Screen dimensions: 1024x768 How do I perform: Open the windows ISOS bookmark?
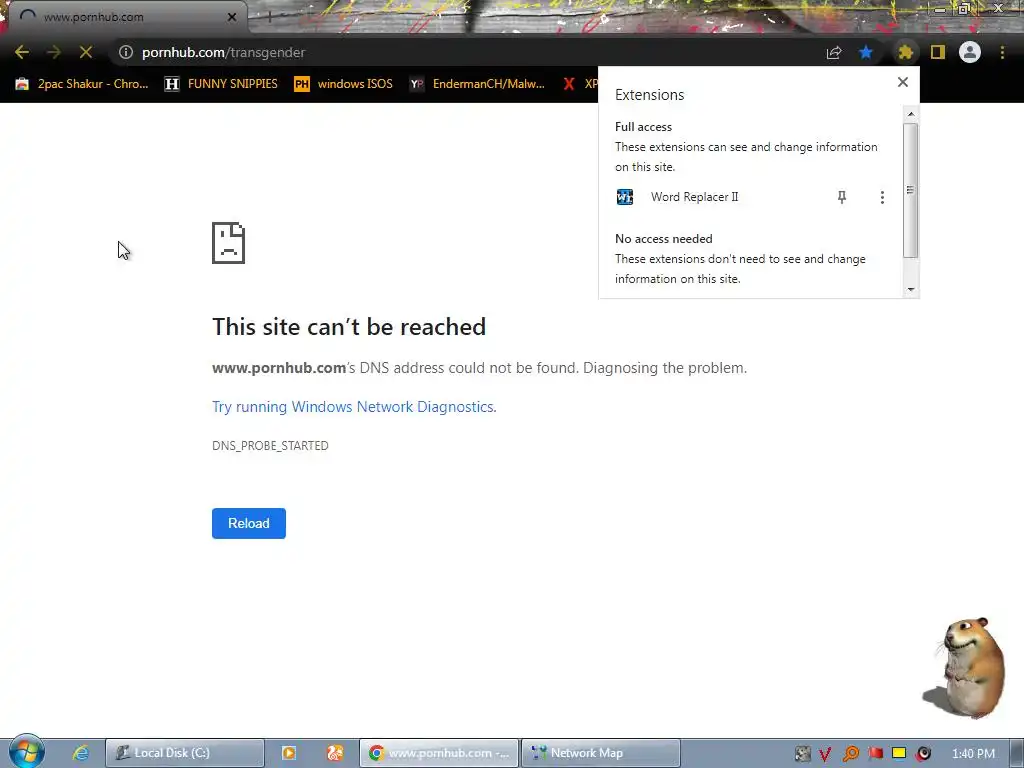[x=344, y=84]
